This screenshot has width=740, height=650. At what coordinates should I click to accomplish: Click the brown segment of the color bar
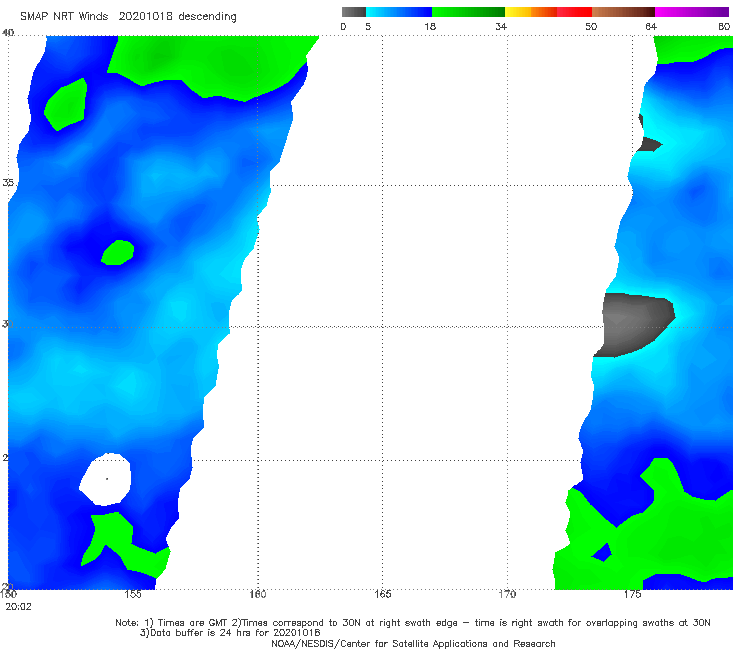click(x=623, y=12)
